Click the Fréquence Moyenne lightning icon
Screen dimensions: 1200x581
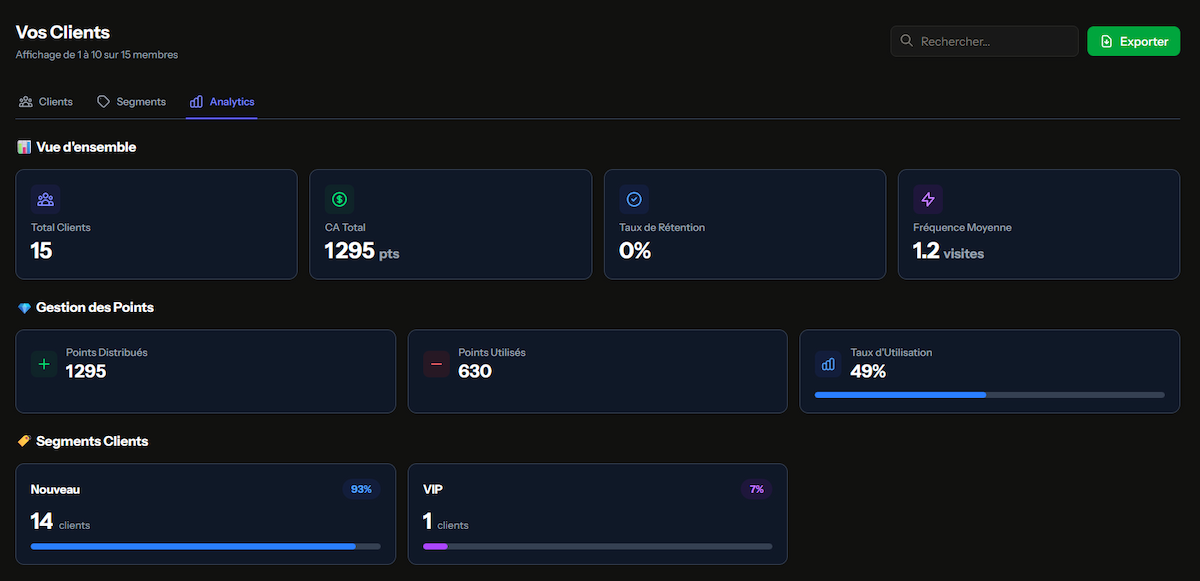click(x=927, y=199)
